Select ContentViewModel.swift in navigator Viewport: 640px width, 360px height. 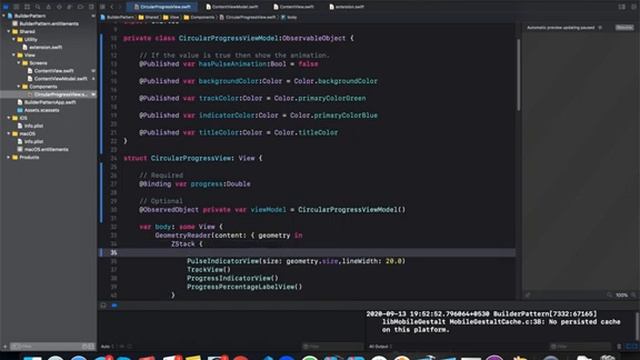coord(60,79)
